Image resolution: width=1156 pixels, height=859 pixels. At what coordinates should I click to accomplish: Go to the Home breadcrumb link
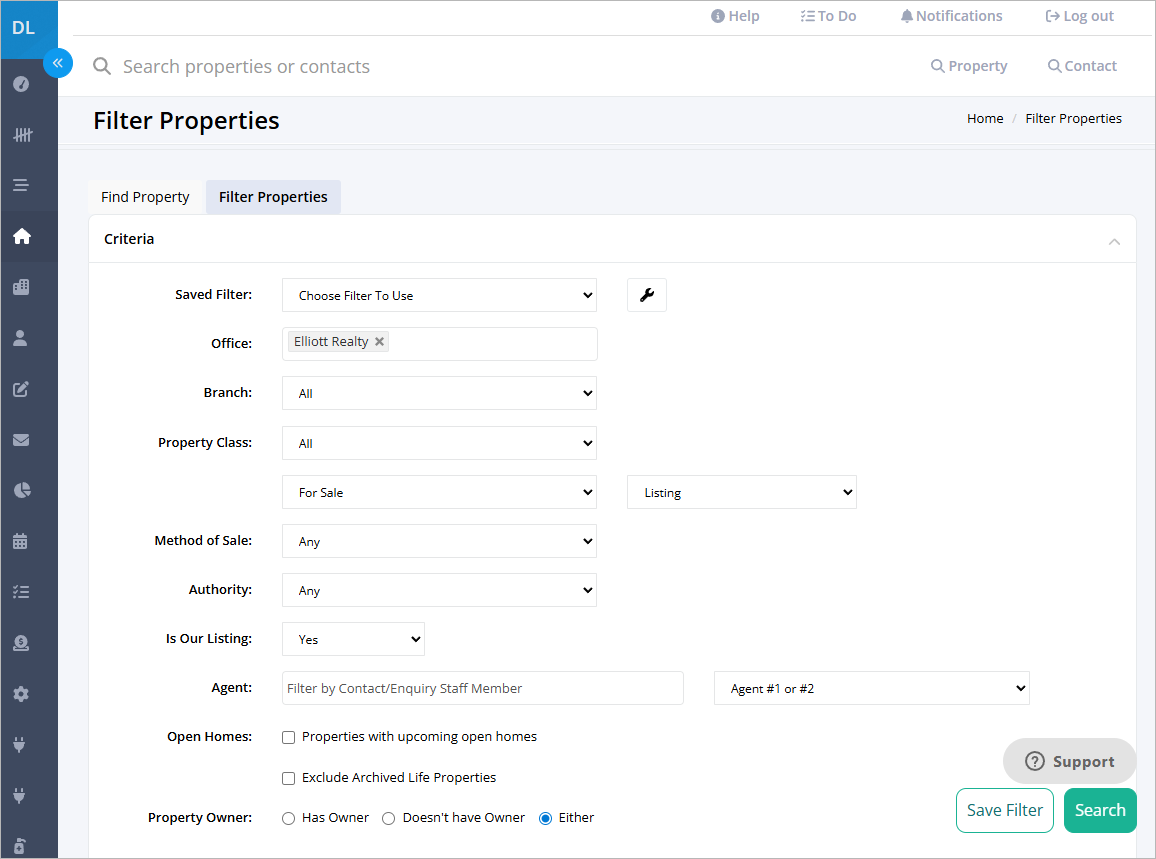(x=985, y=118)
